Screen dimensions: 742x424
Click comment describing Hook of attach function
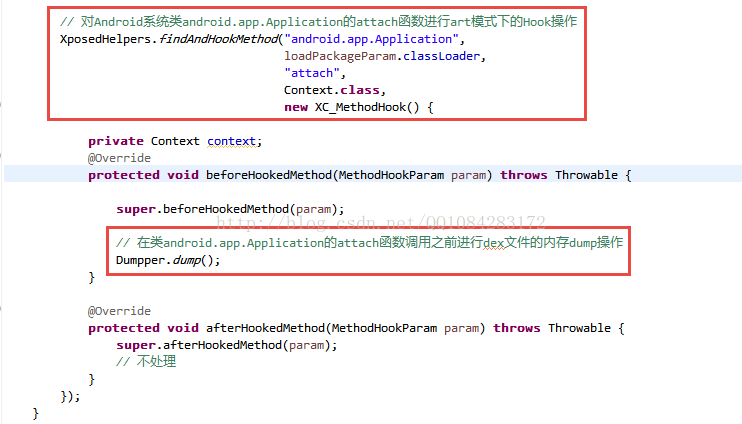pyautogui.click(x=318, y=22)
